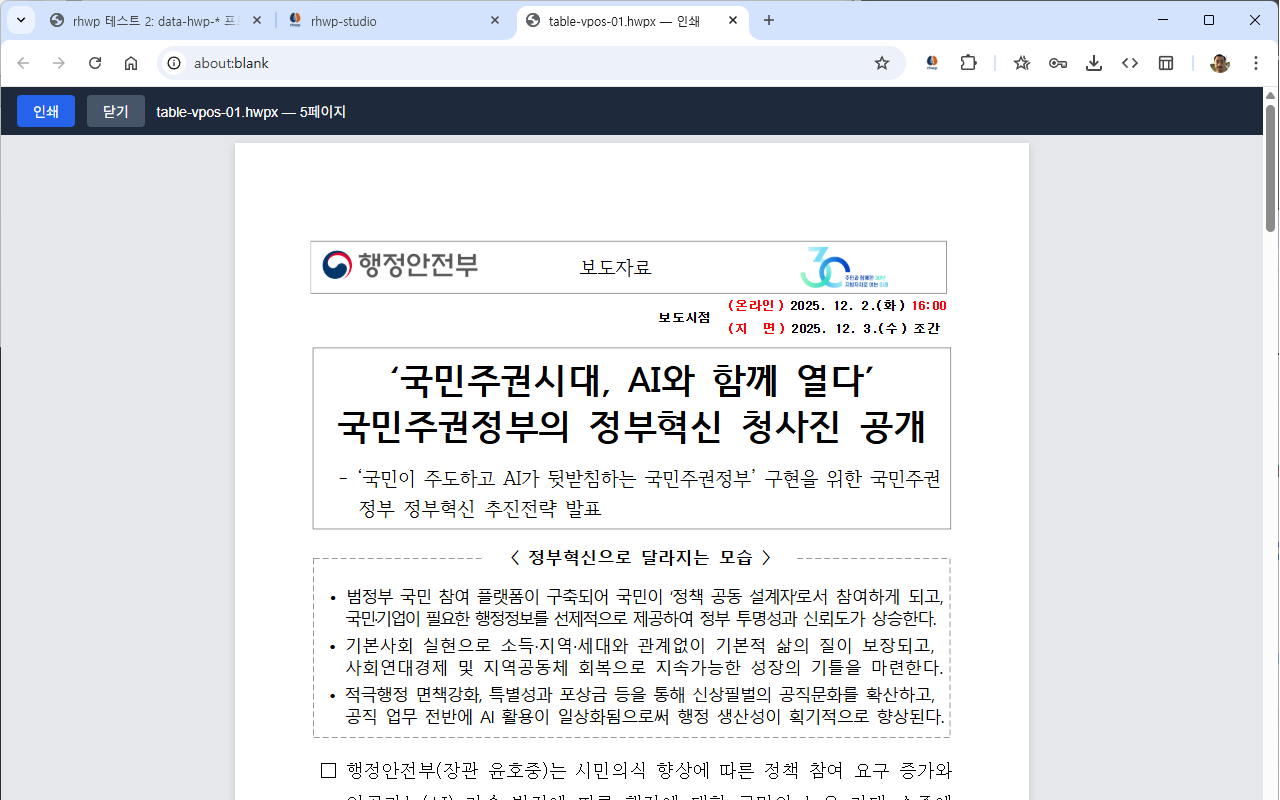
Task: Click the vertical scrollbar thumb
Action: coord(1271,167)
